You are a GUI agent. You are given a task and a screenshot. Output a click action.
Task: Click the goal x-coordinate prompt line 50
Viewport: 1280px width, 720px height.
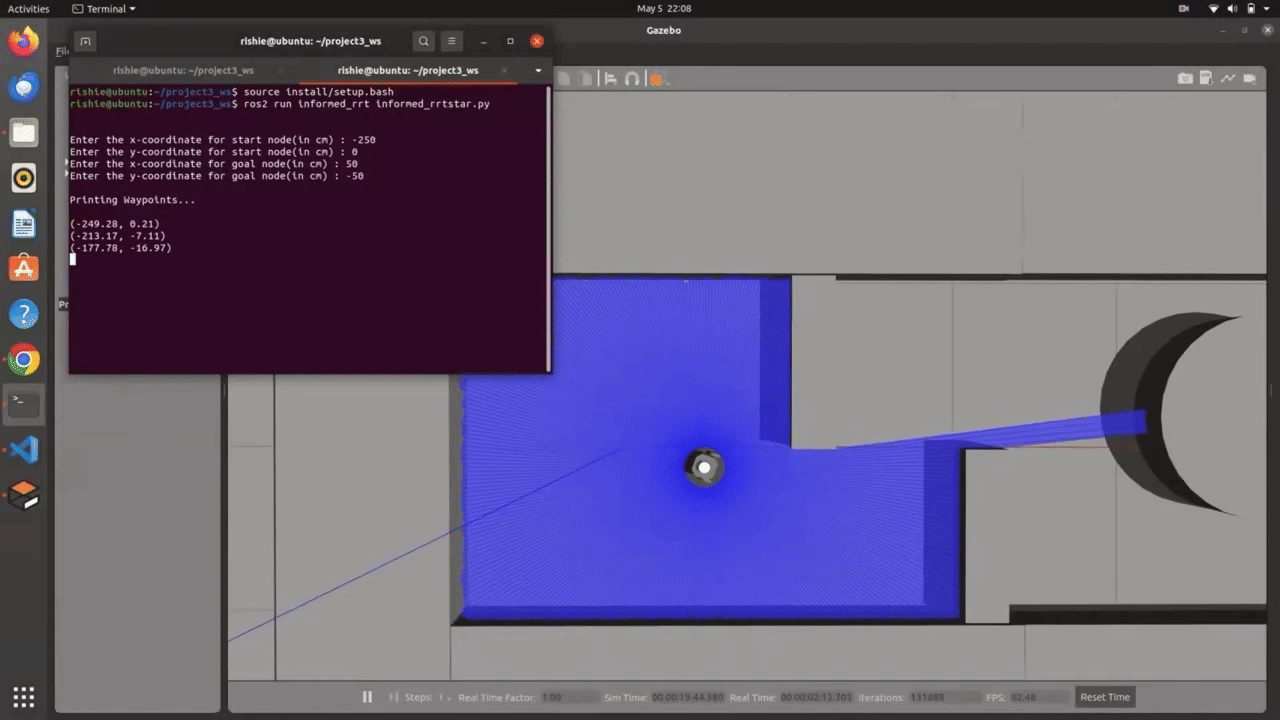213,164
